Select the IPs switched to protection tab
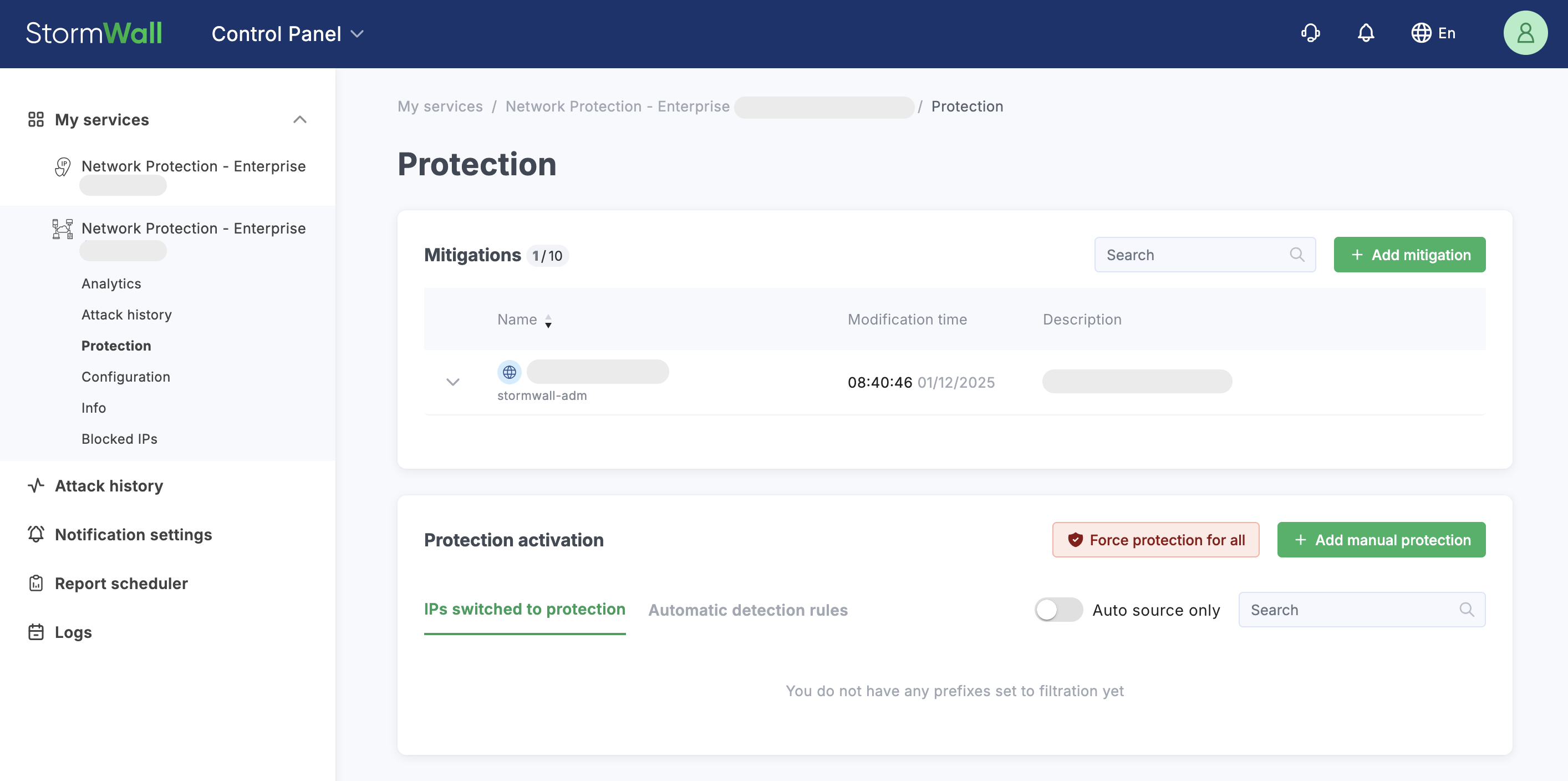The image size is (1568, 781). [x=524, y=610]
